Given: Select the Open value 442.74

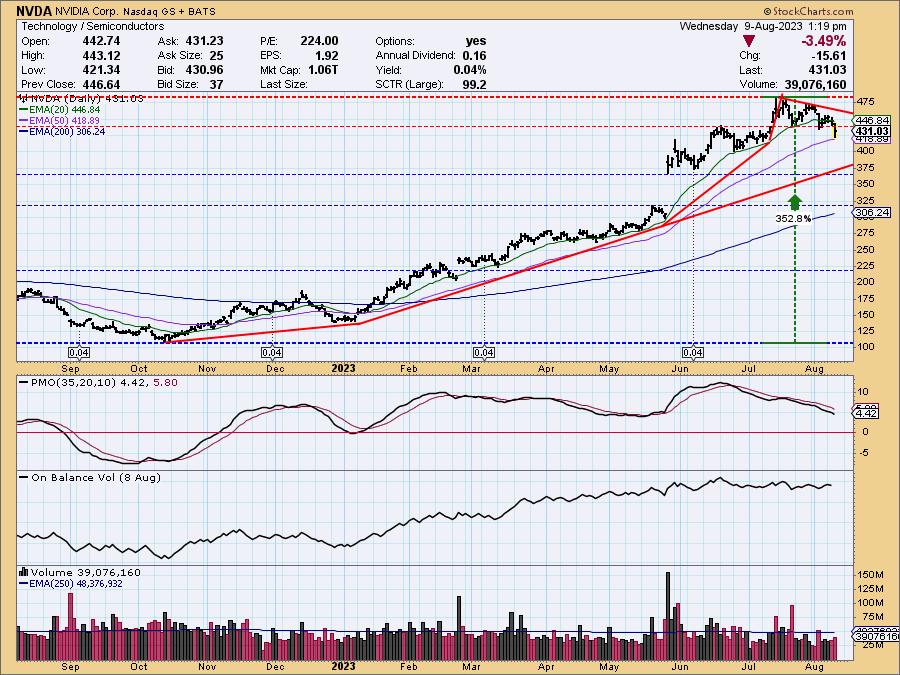Looking at the screenshot, I should [x=101, y=41].
